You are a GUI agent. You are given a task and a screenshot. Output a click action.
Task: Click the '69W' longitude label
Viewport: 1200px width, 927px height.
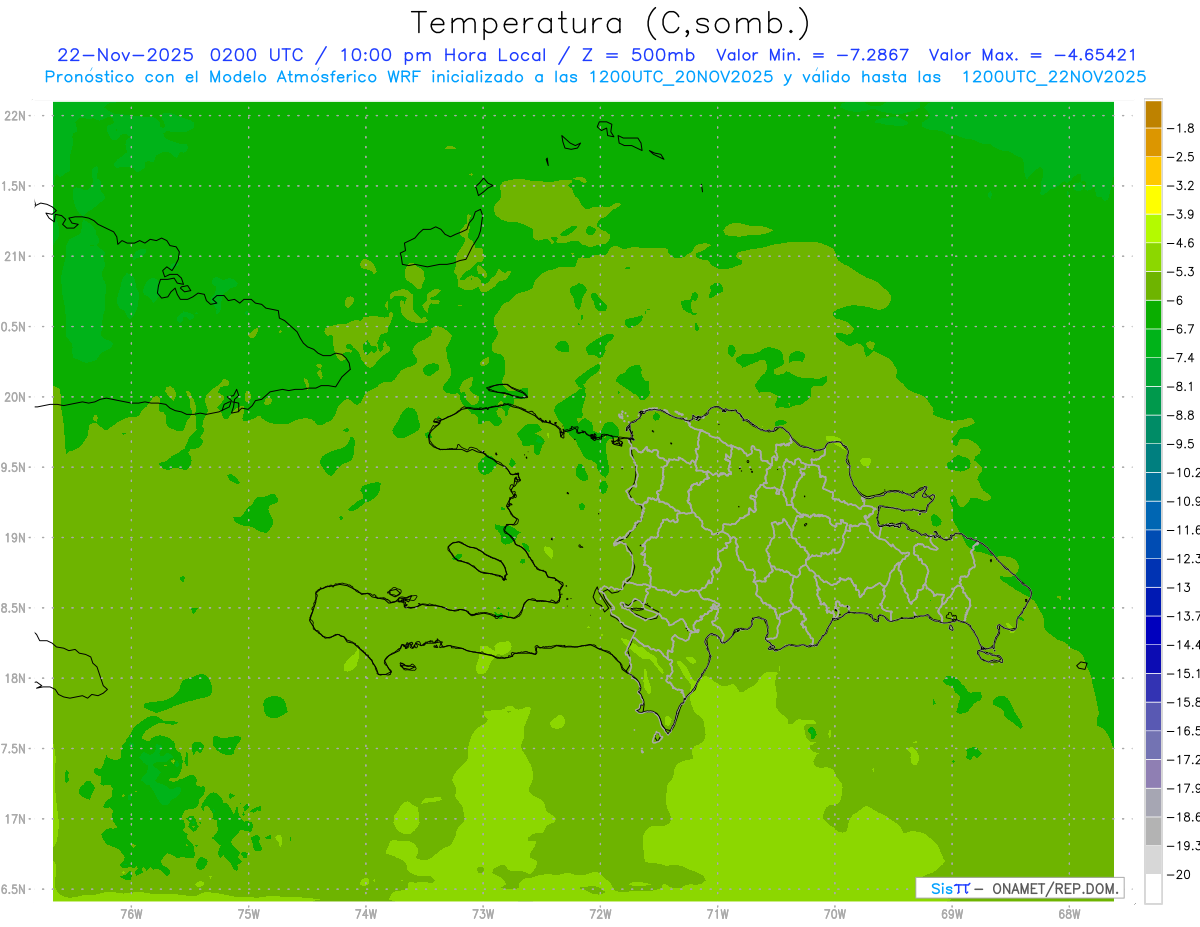coord(952,914)
